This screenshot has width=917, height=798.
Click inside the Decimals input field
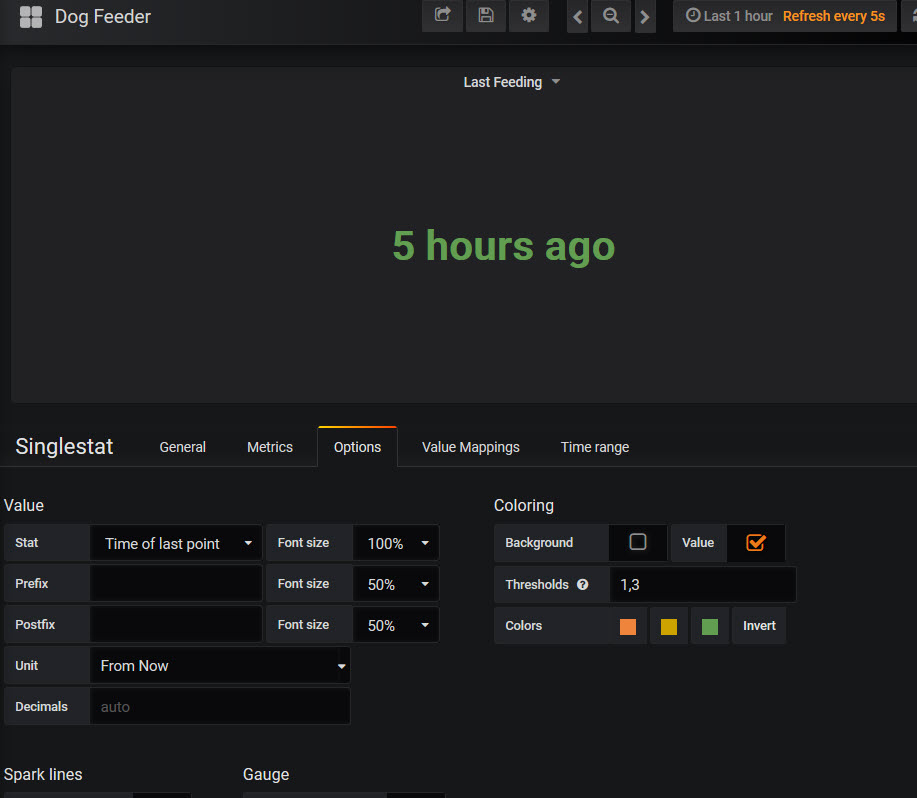(x=220, y=706)
